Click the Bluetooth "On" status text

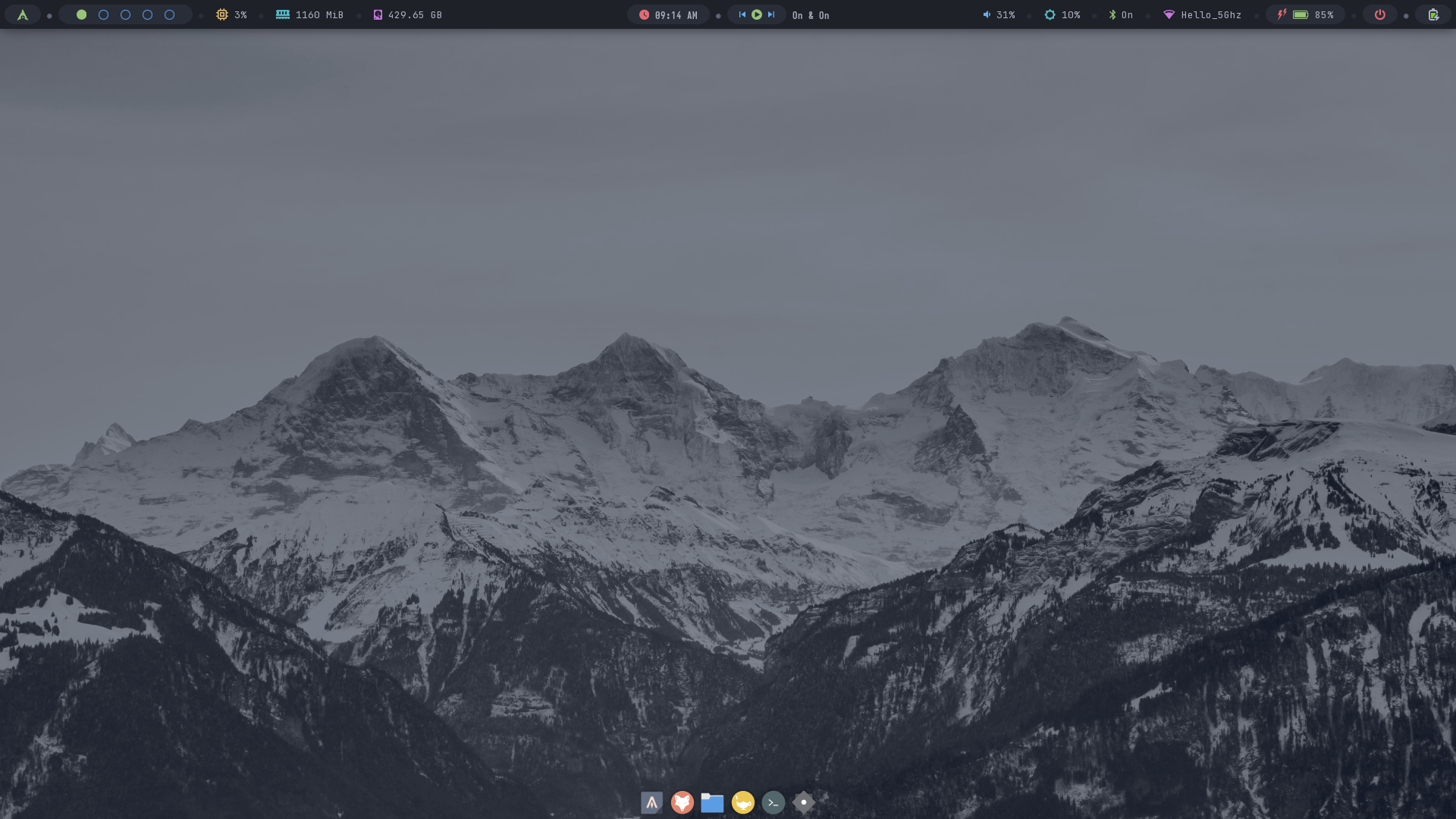tap(1127, 15)
